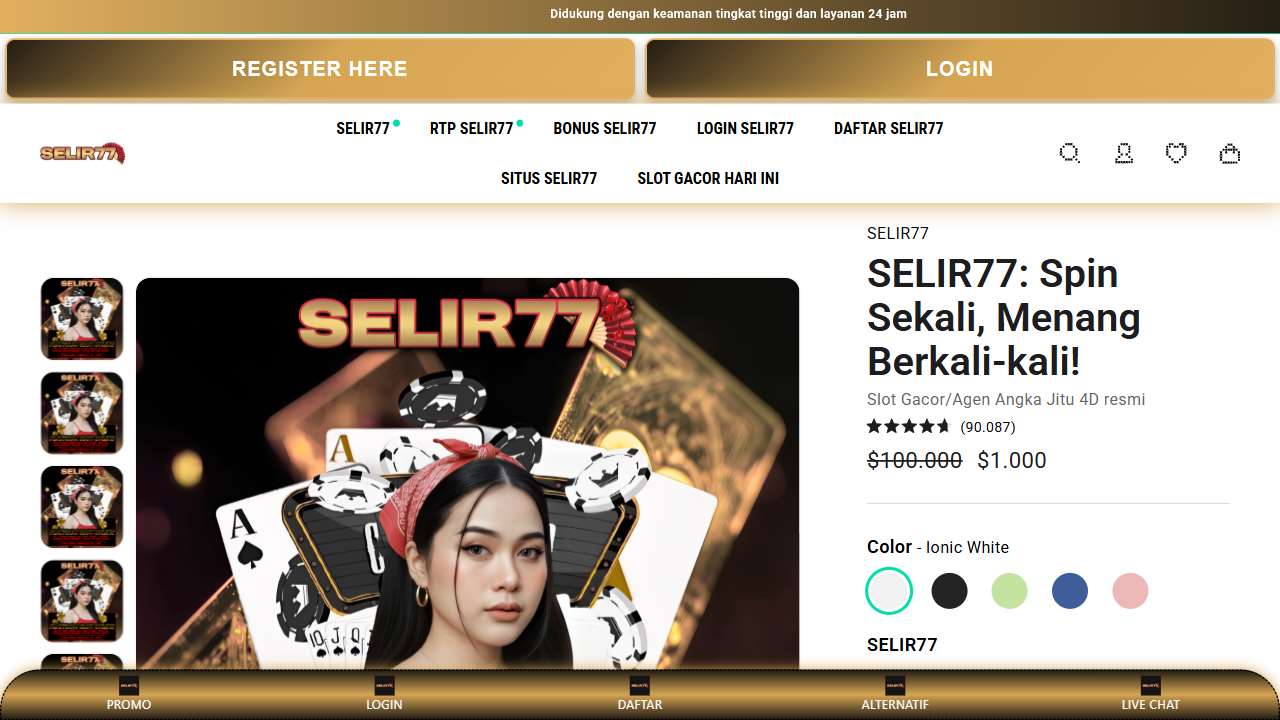Open LIVE CHAT from bottom bar
The width and height of the screenshot is (1280, 720).
point(1150,694)
